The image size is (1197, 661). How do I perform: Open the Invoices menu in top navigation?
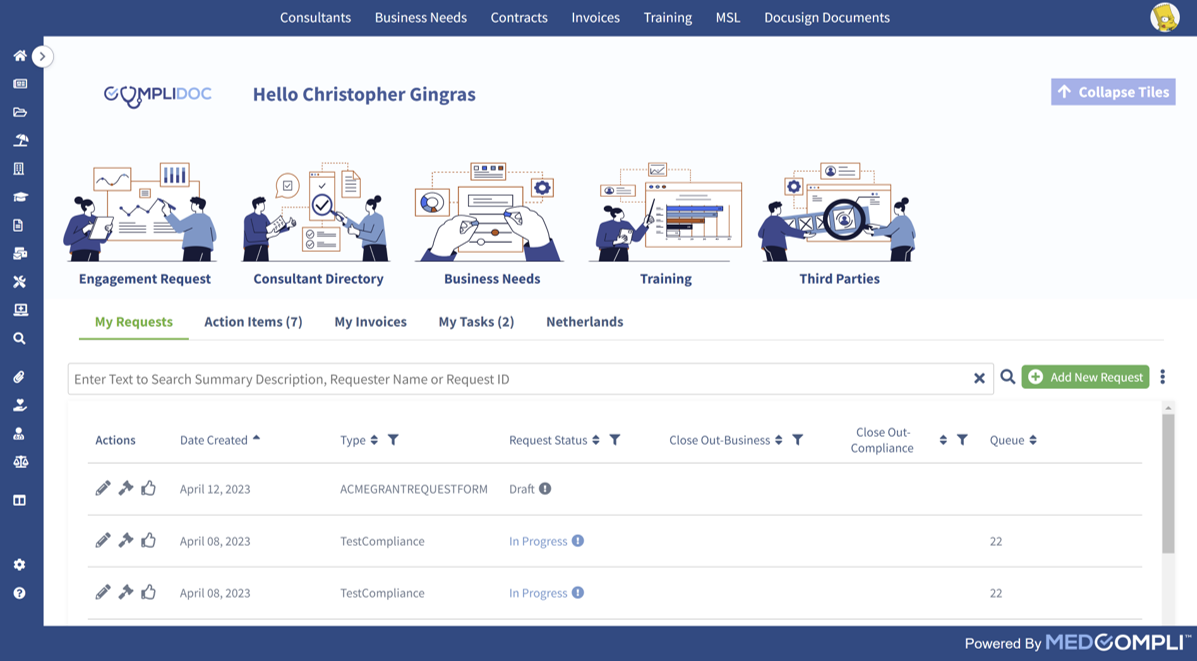click(595, 18)
